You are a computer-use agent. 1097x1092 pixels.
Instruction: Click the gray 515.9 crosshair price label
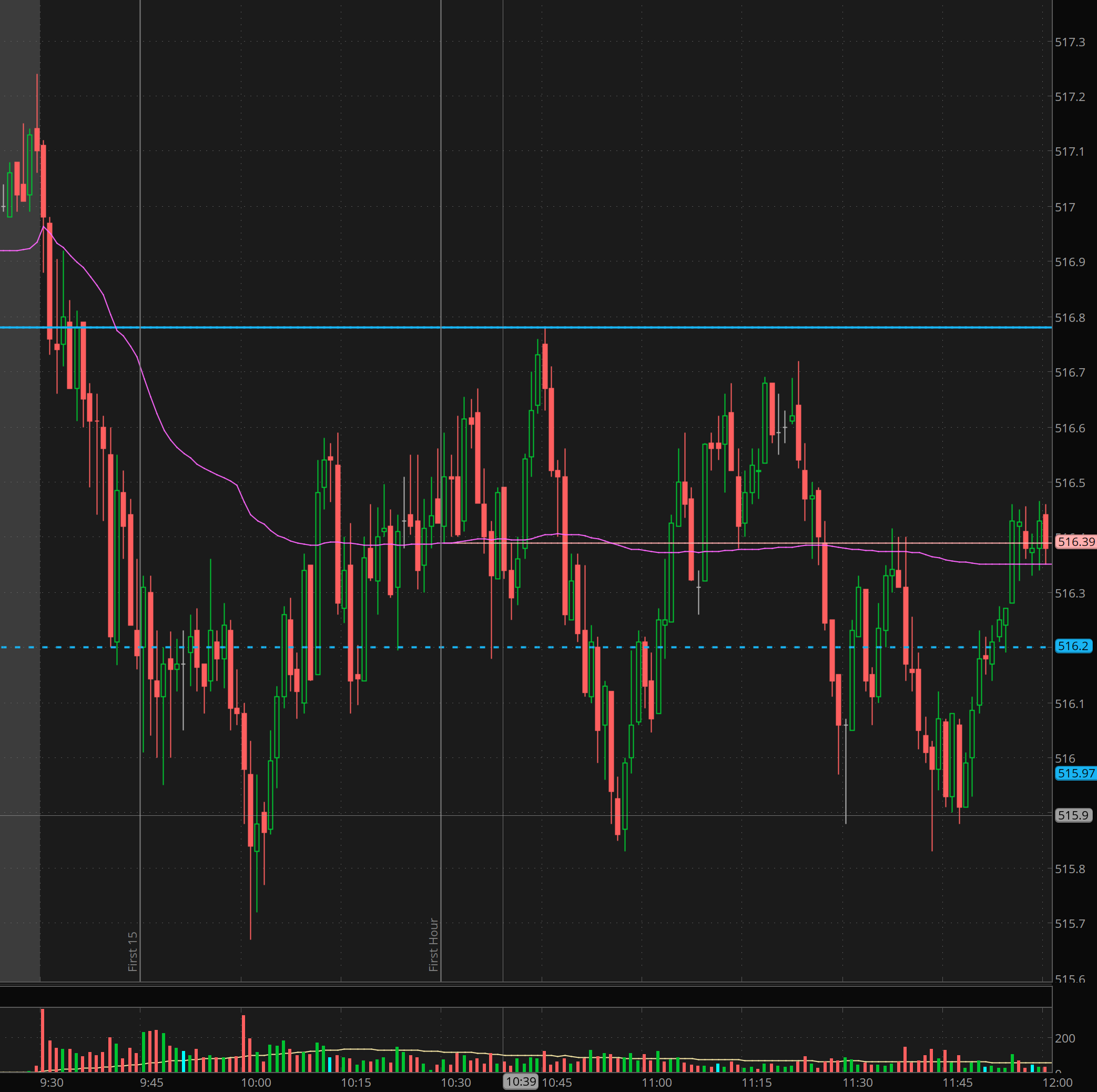pos(1073,815)
